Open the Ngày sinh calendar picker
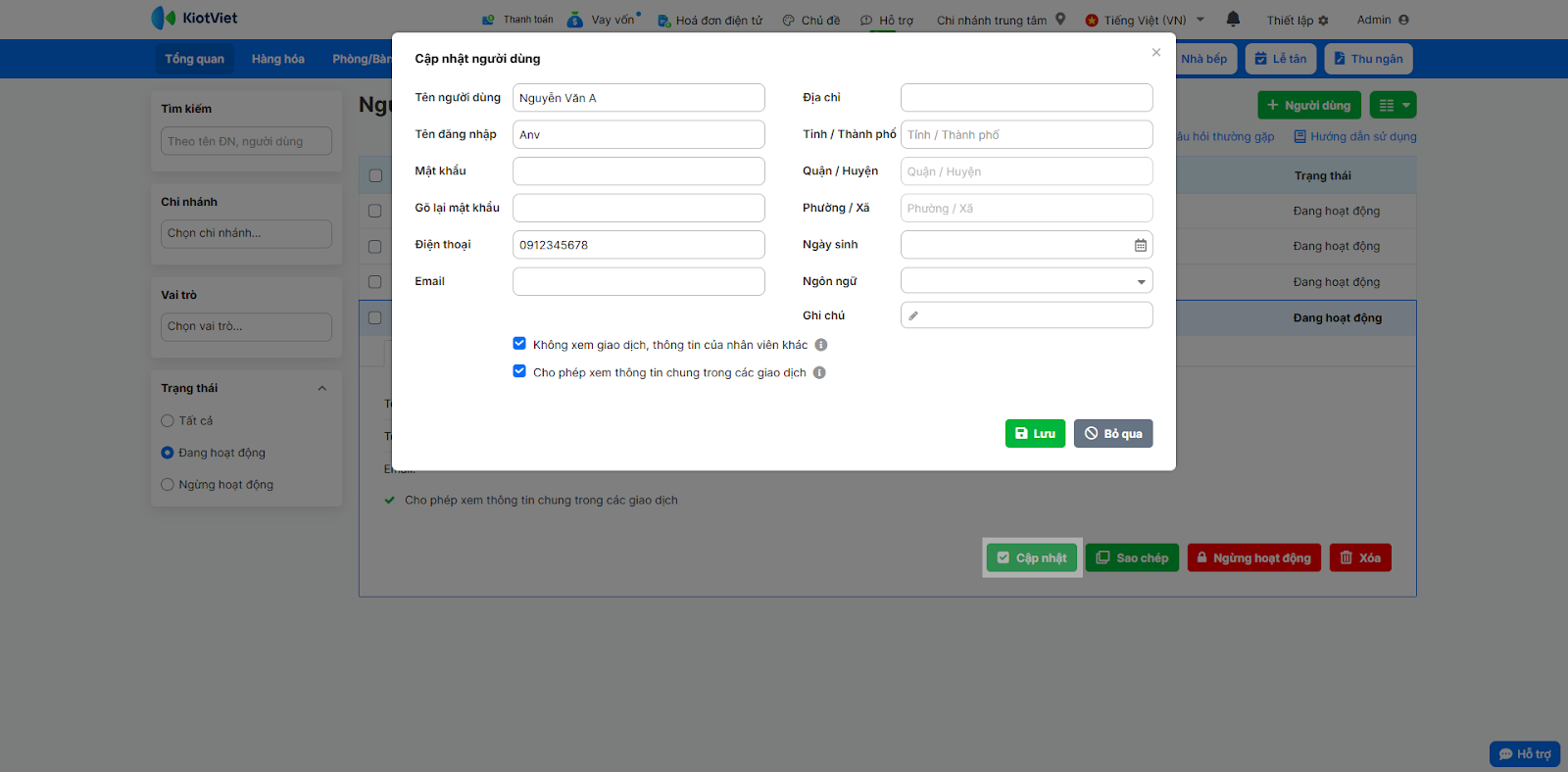This screenshot has width=1568, height=772. (x=1141, y=245)
